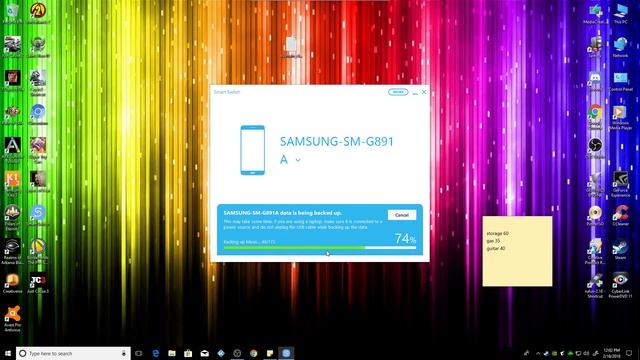Open Chrome from the taskbar

pyautogui.click(x=253, y=353)
